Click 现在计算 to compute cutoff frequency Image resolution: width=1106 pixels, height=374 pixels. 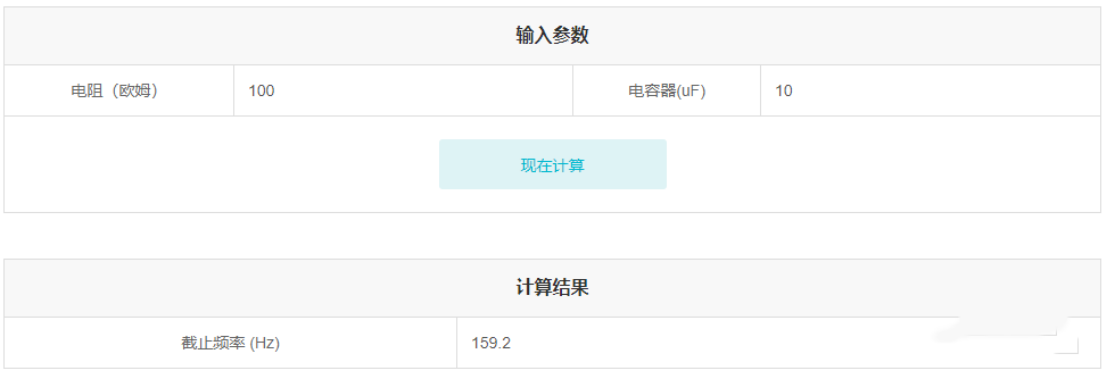pos(552,164)
